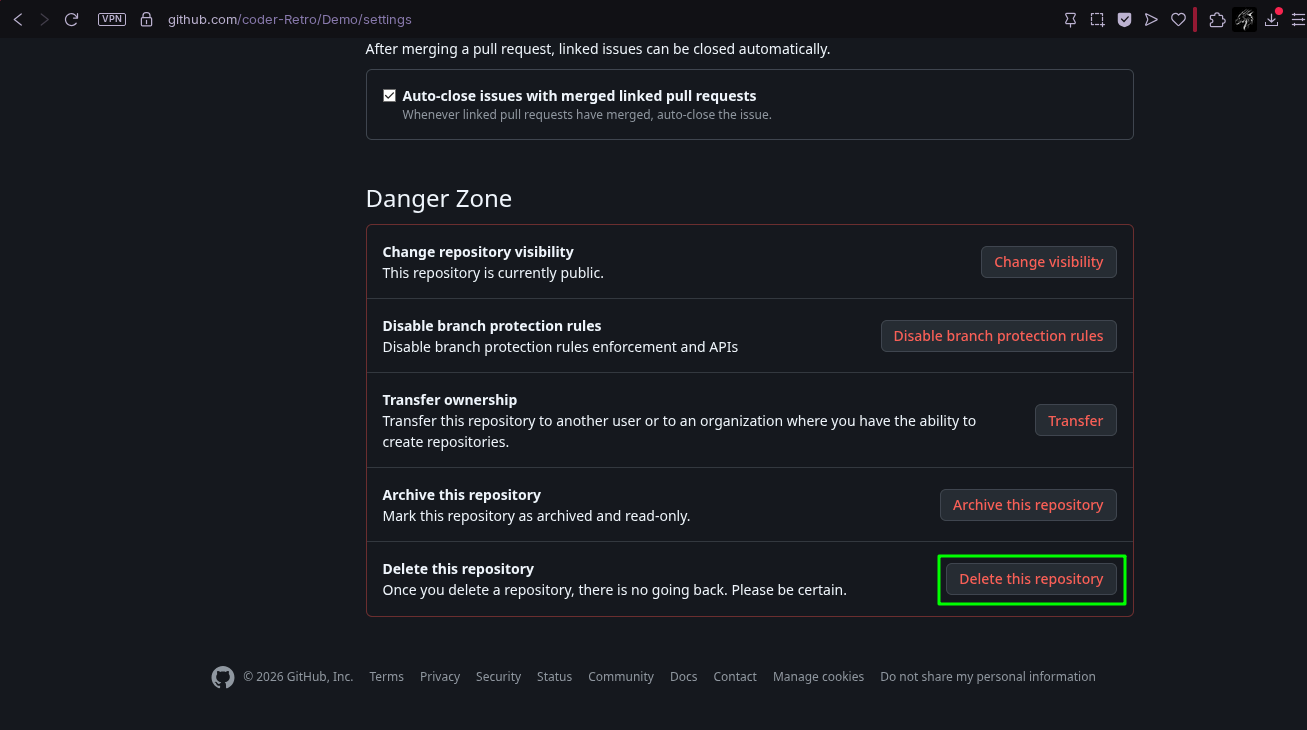Open the snapshot selection tool icon
The height and width of the screenshot is (730, 1307).
tap(1097, 19)
